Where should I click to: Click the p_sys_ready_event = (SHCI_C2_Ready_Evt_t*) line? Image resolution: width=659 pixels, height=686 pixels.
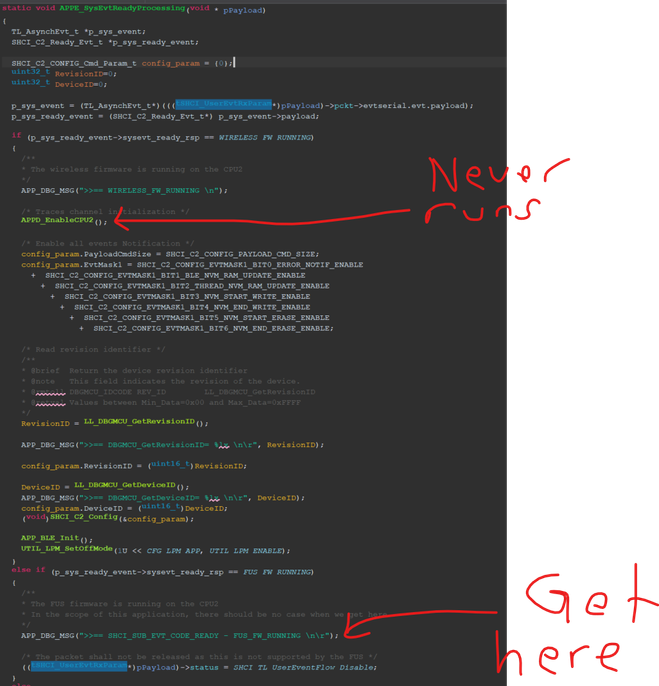[165, 116]
